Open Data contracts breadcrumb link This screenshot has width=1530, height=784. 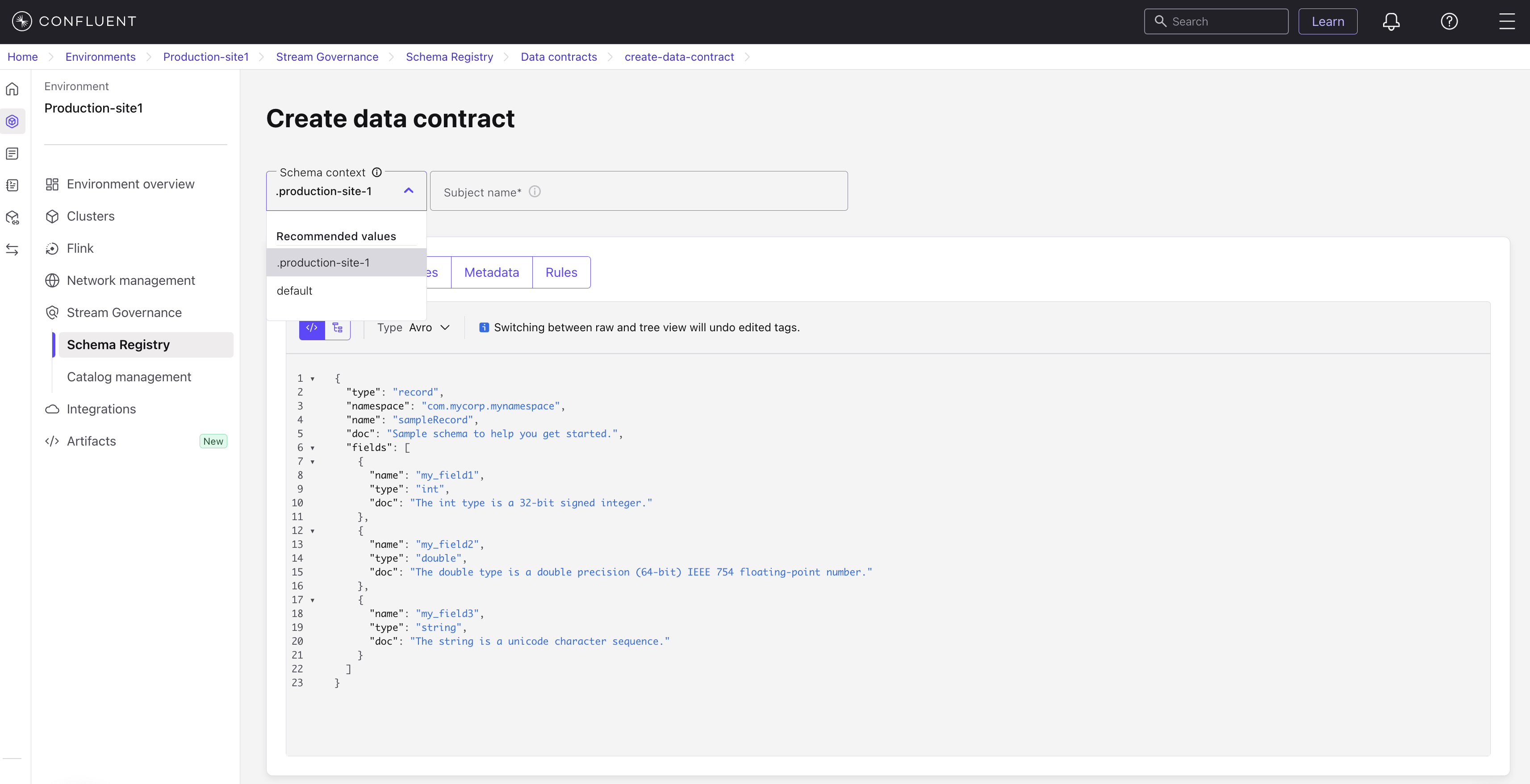coord(558,56)
